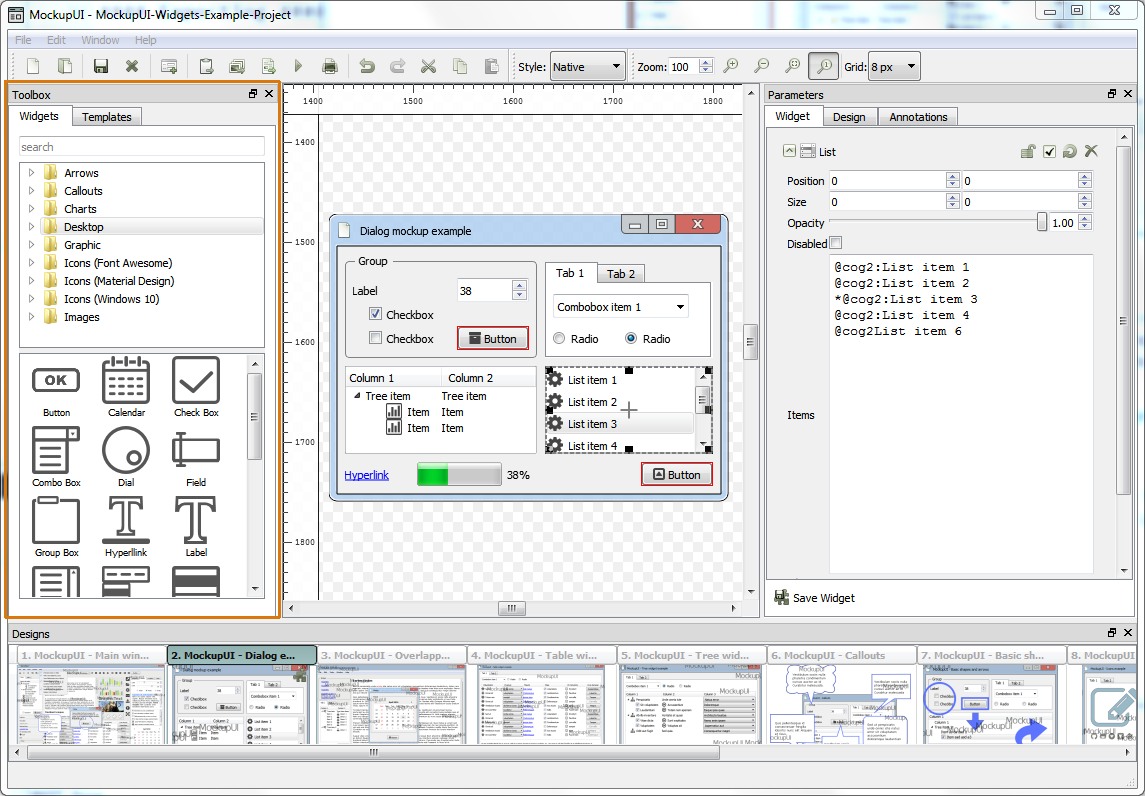Click Button next to the 38% progress bar
Screen dimensions: 1145x796
[x=676, y=475]
